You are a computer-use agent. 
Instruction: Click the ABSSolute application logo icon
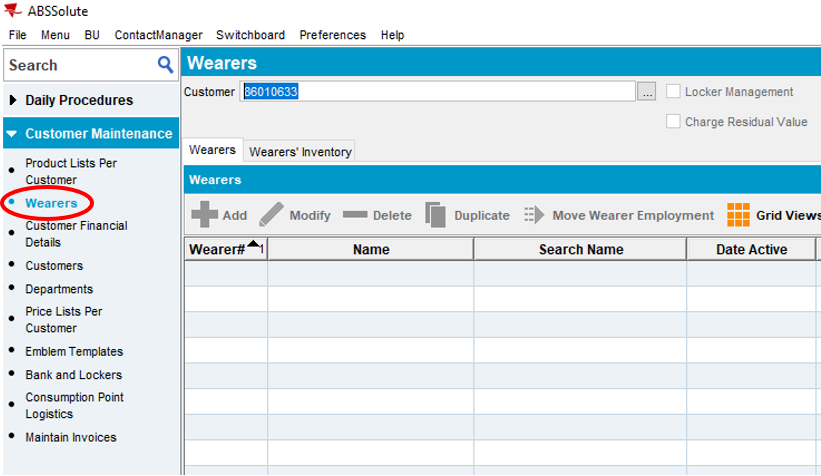(x=13, y=12)
